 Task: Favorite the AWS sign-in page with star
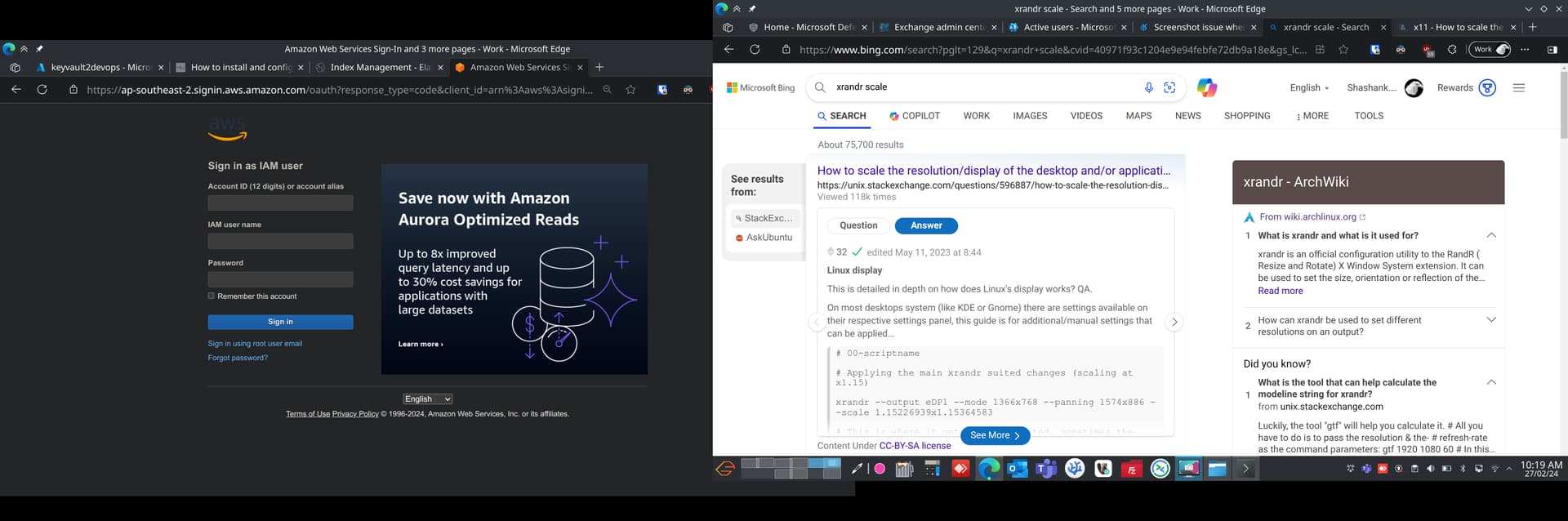pos(630,89)
